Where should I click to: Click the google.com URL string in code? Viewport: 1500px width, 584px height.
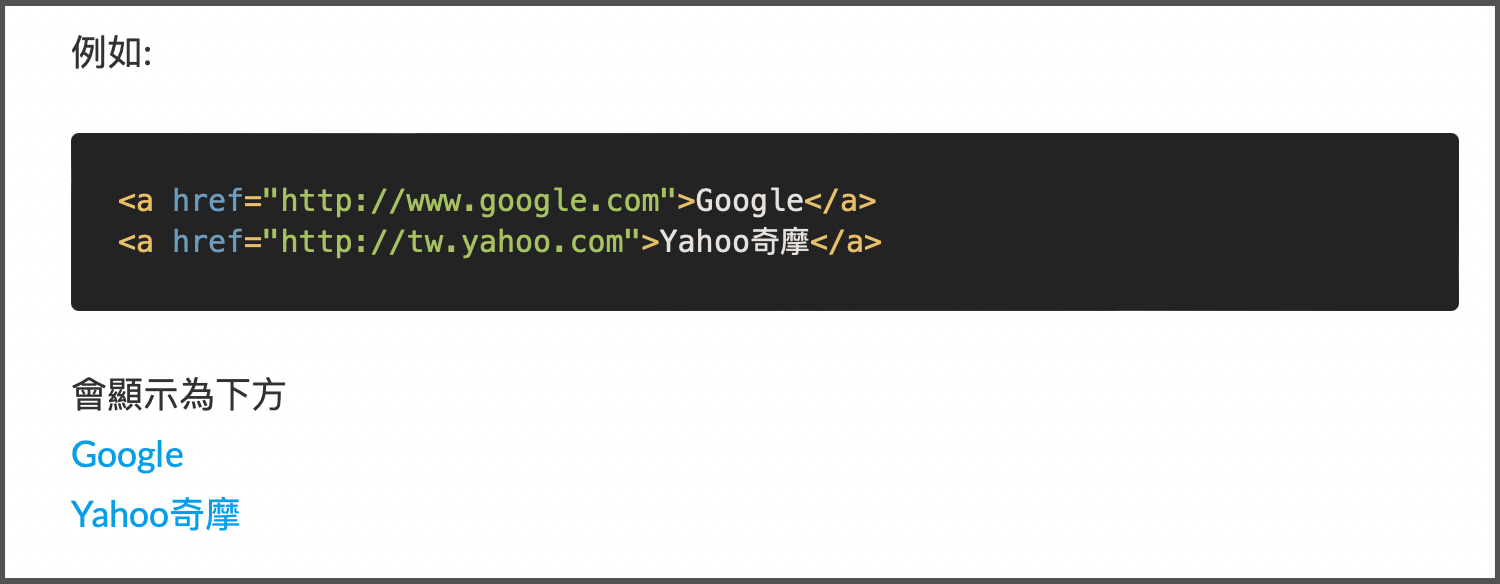click(470, 201)
